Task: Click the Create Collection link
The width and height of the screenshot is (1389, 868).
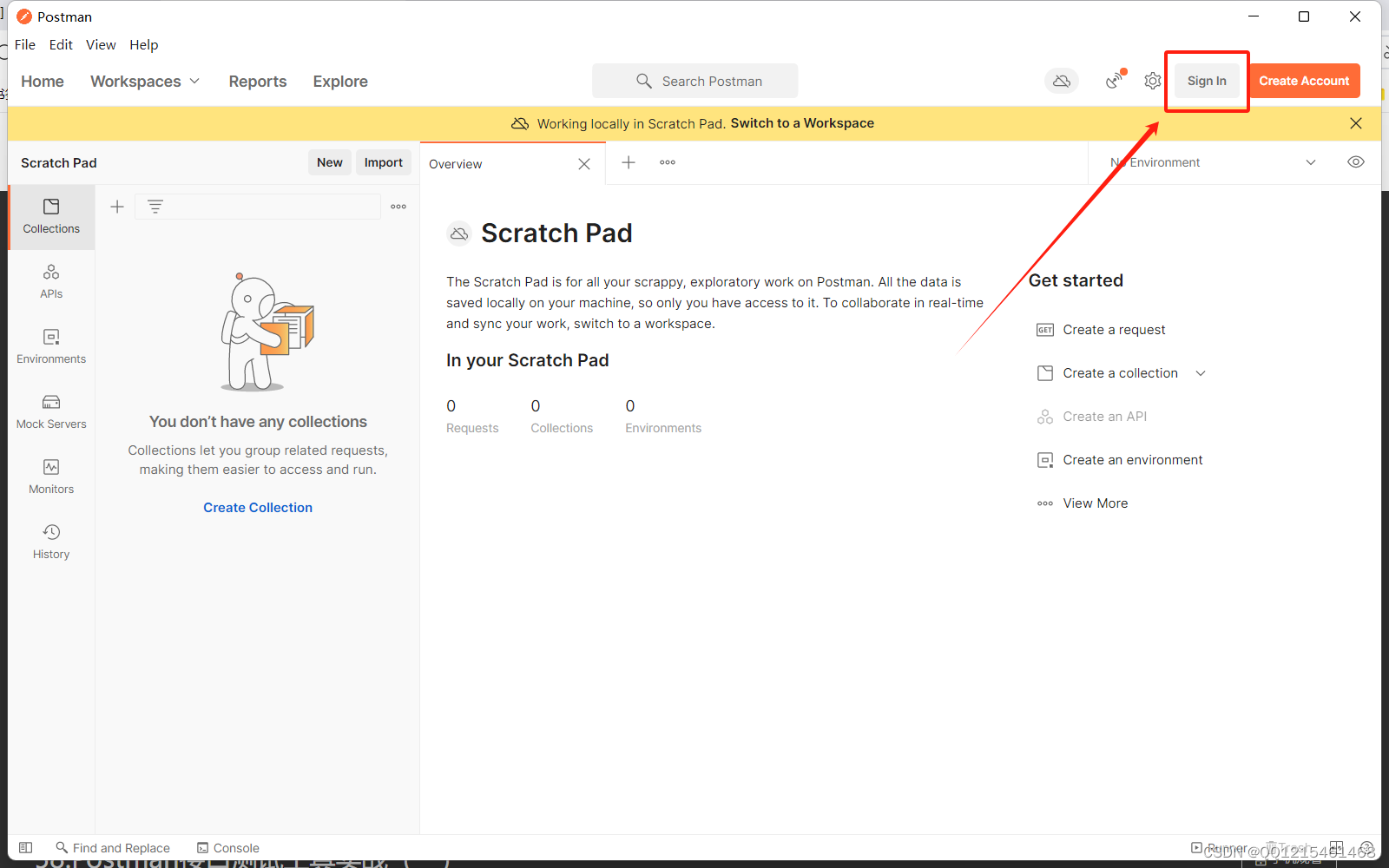Action: [x=258, y=508]
